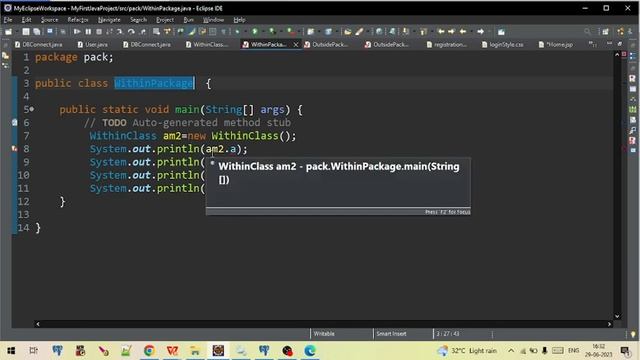The height and width of the screenshot is (360, 640).
Task: Click the green Debug launch icon
Action: [x=237, y=31]
